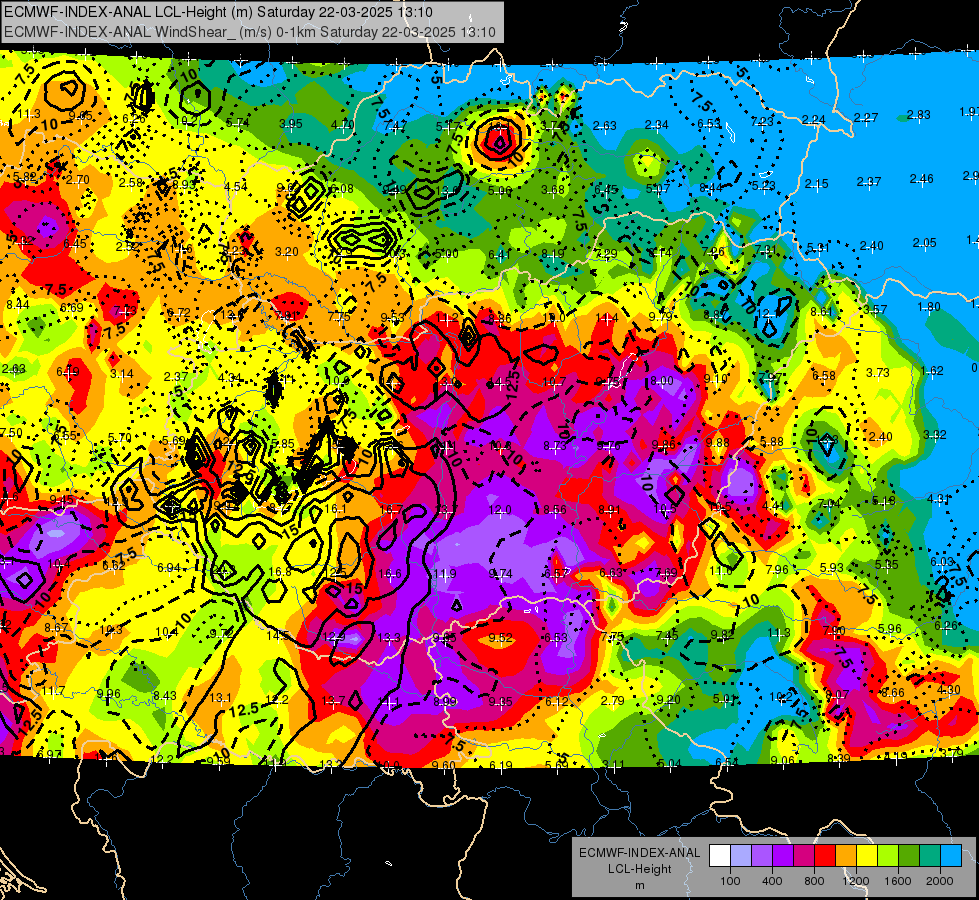Click the wind shear value 2.79
Viewport: 979px width, 900px height.
(x=612, y=701)
